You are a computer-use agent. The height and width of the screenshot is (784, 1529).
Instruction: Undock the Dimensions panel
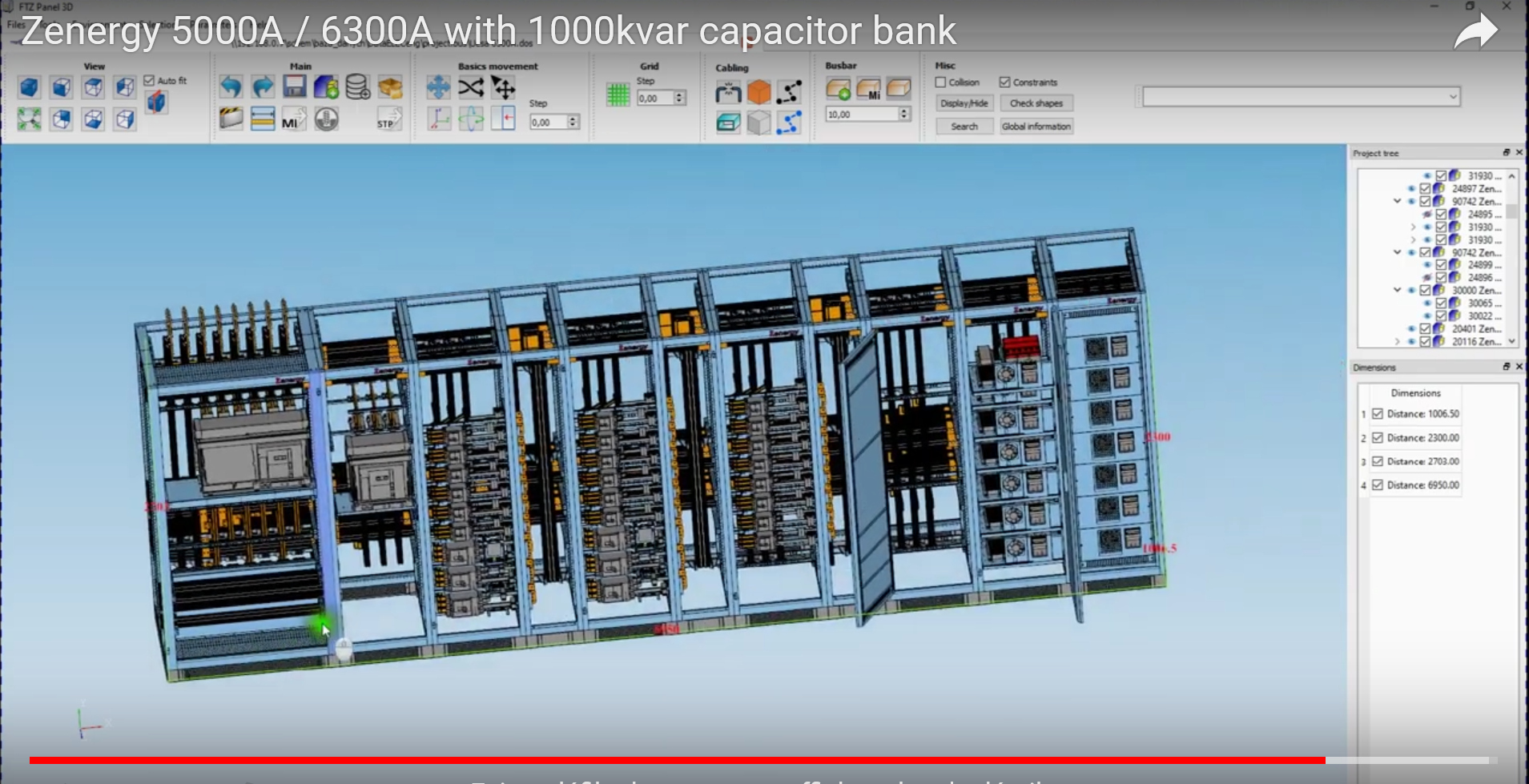(x=1506, y=366)
